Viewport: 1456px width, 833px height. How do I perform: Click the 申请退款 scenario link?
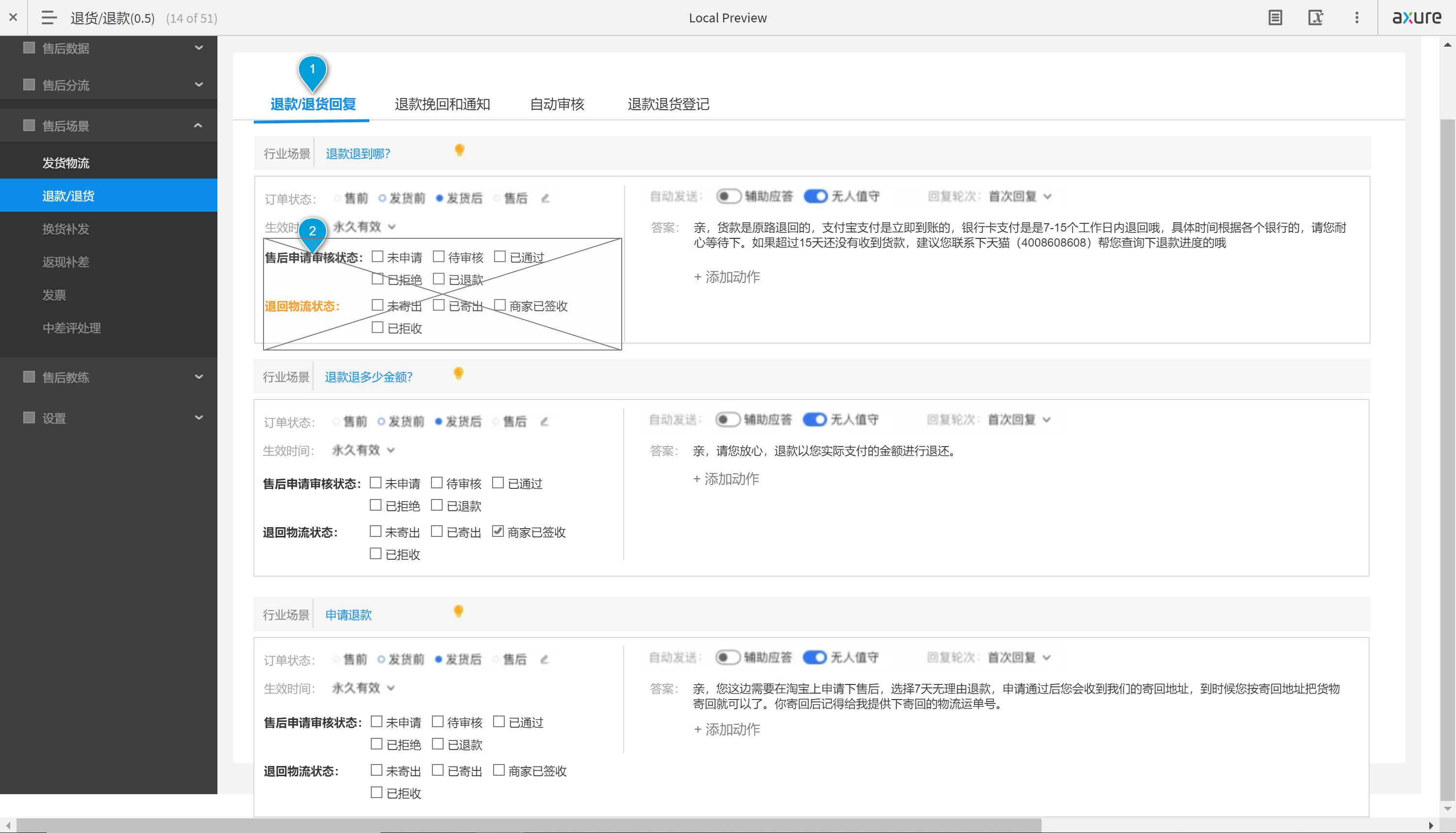point(348,615)
